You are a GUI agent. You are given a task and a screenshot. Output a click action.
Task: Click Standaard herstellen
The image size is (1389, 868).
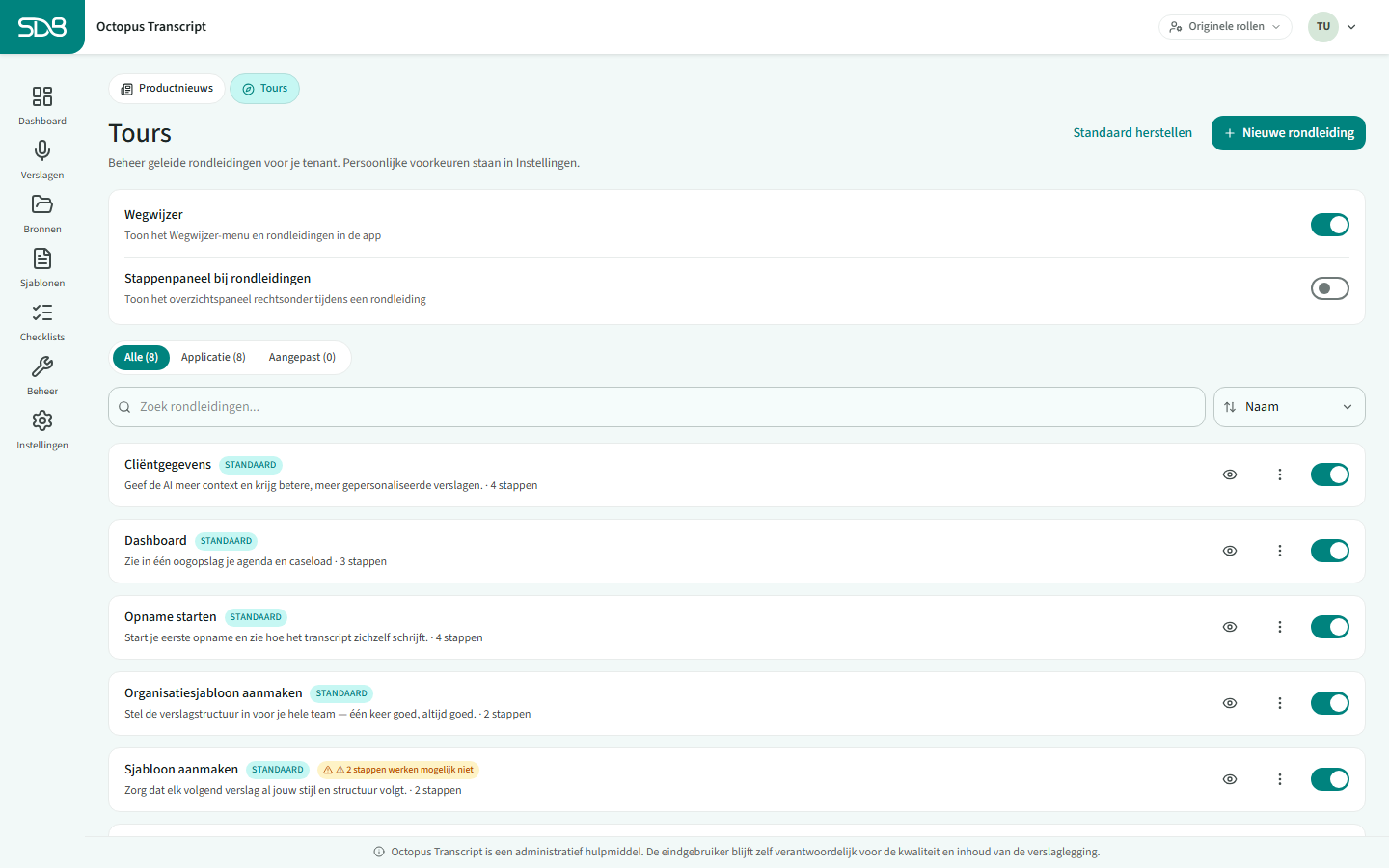(x=1132, y=133)
